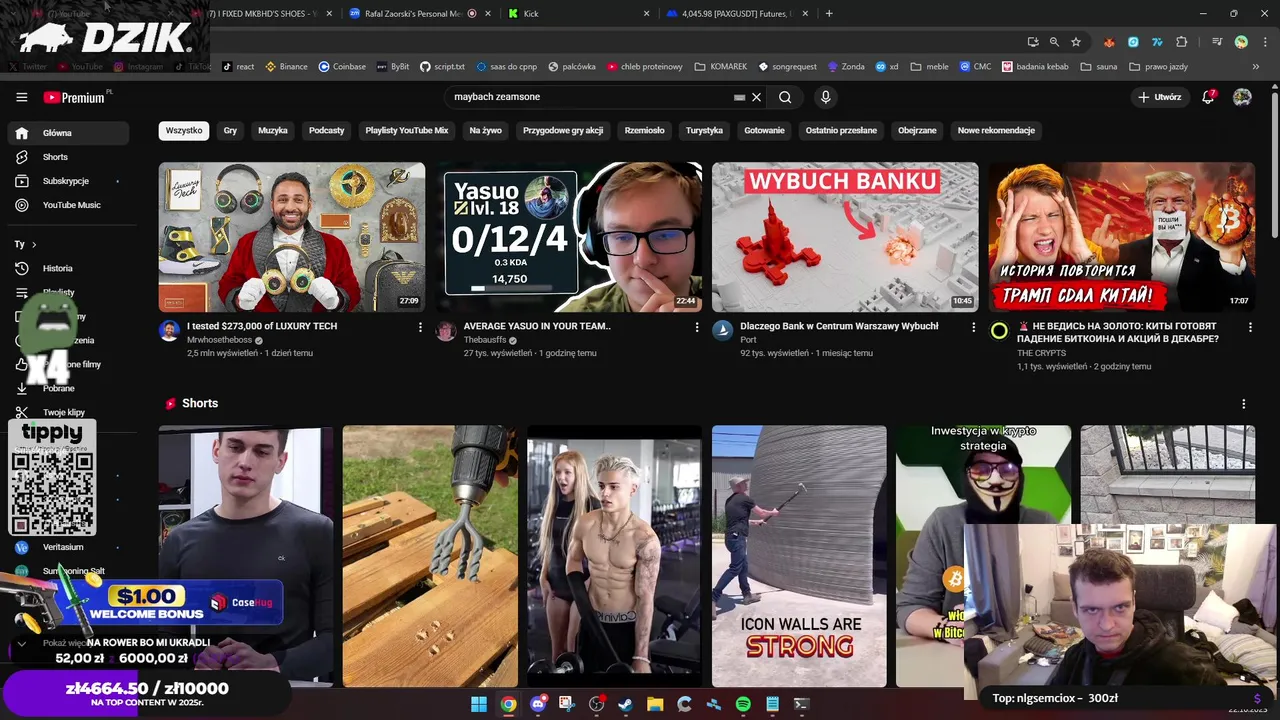Viewport: 1280px width, 720px height.
Task: Open the Veritasium subscription channel
Action: 63,547
